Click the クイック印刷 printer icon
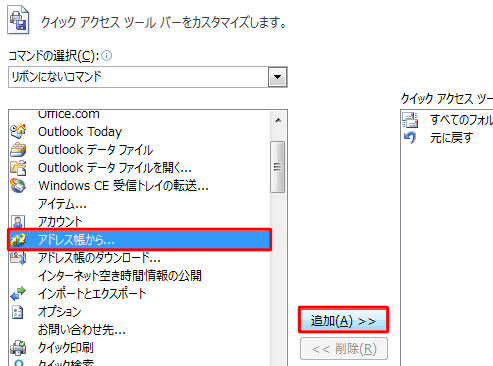493x366 pixels. click(18, 348)
